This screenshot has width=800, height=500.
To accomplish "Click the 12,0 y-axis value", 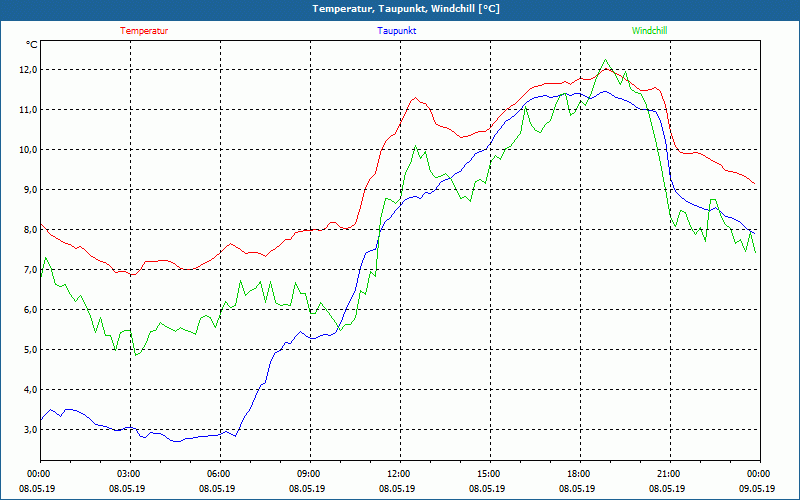I will (x=29, y=69).
